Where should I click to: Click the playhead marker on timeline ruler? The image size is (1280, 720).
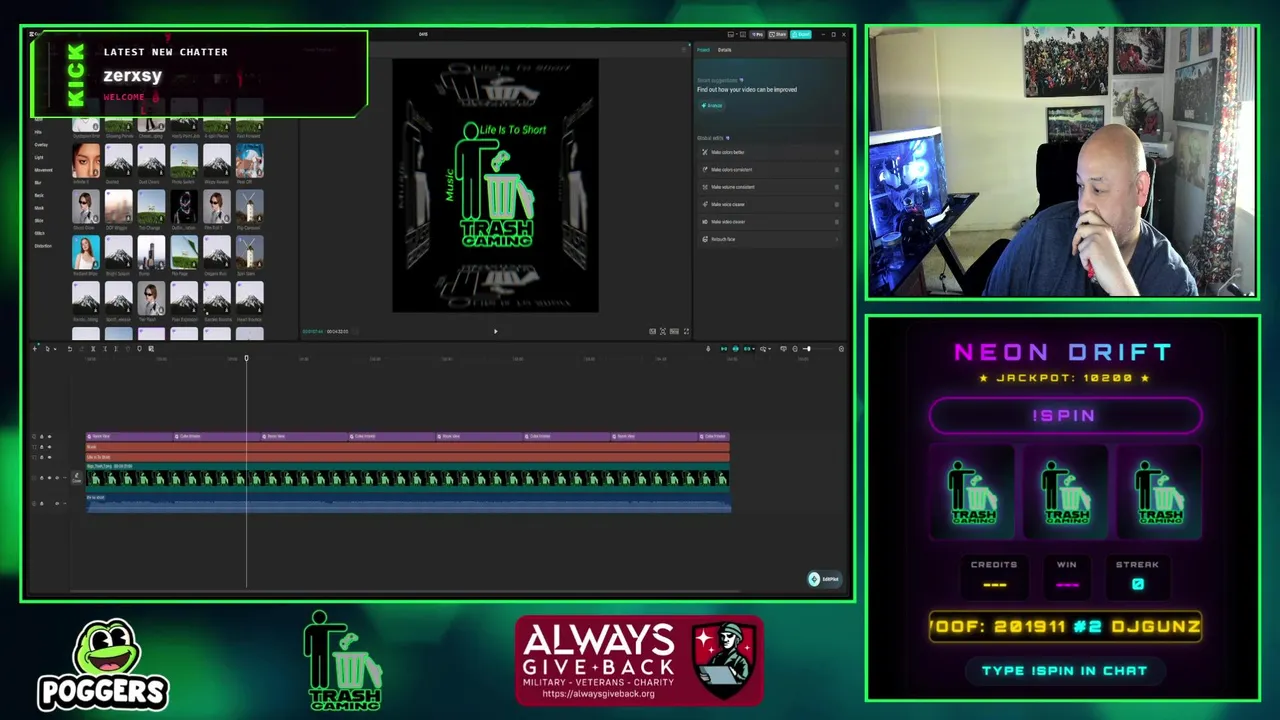[x=246, y=358]
